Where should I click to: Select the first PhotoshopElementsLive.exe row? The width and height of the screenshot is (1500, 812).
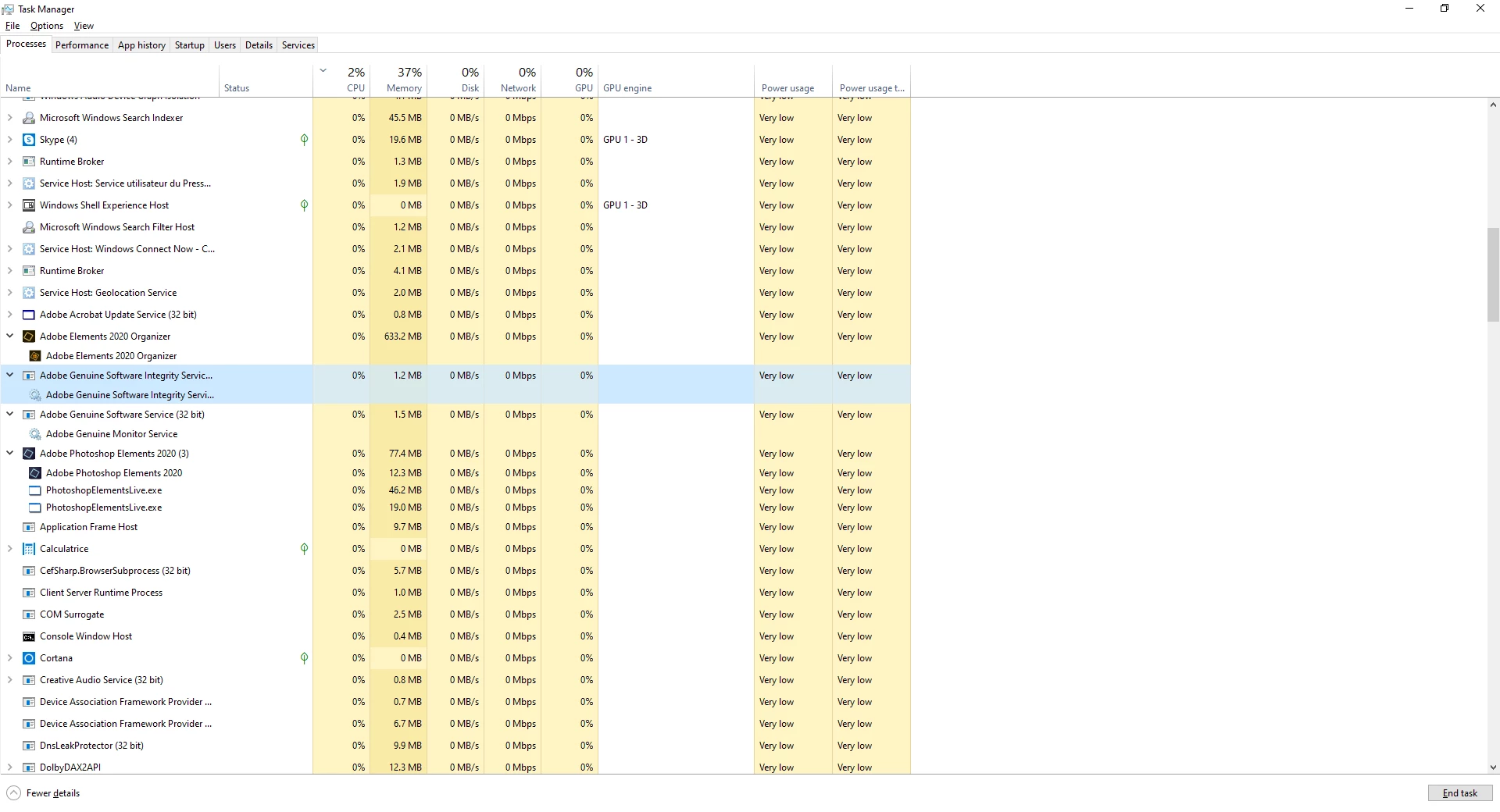pyautogui.click(x=455, y=490)
